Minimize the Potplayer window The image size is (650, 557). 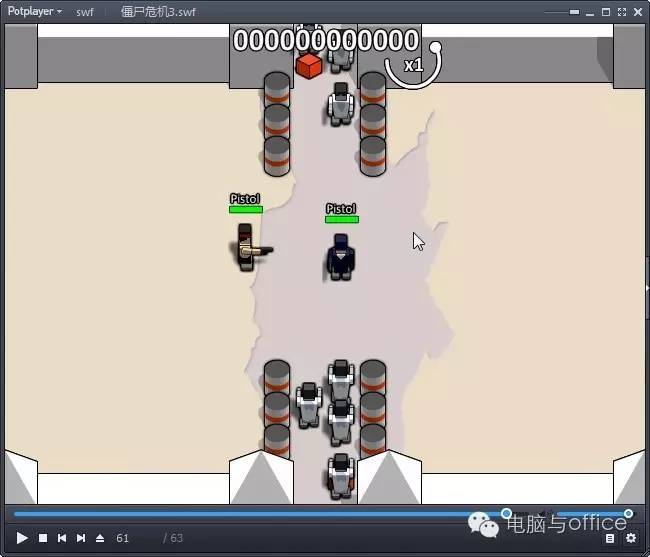click(x=590, y=14)
